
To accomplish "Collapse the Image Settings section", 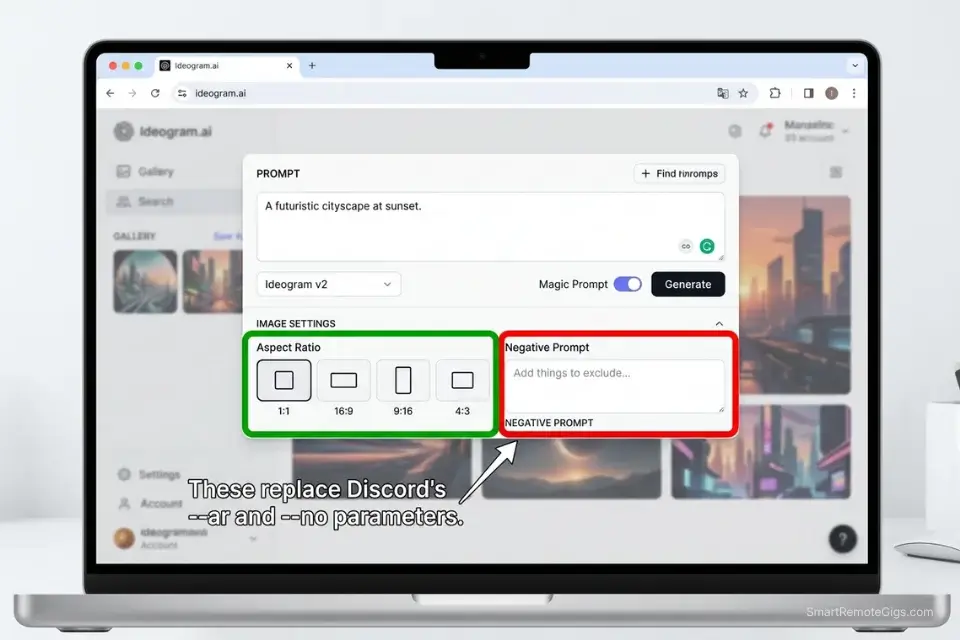I will 719,323.
